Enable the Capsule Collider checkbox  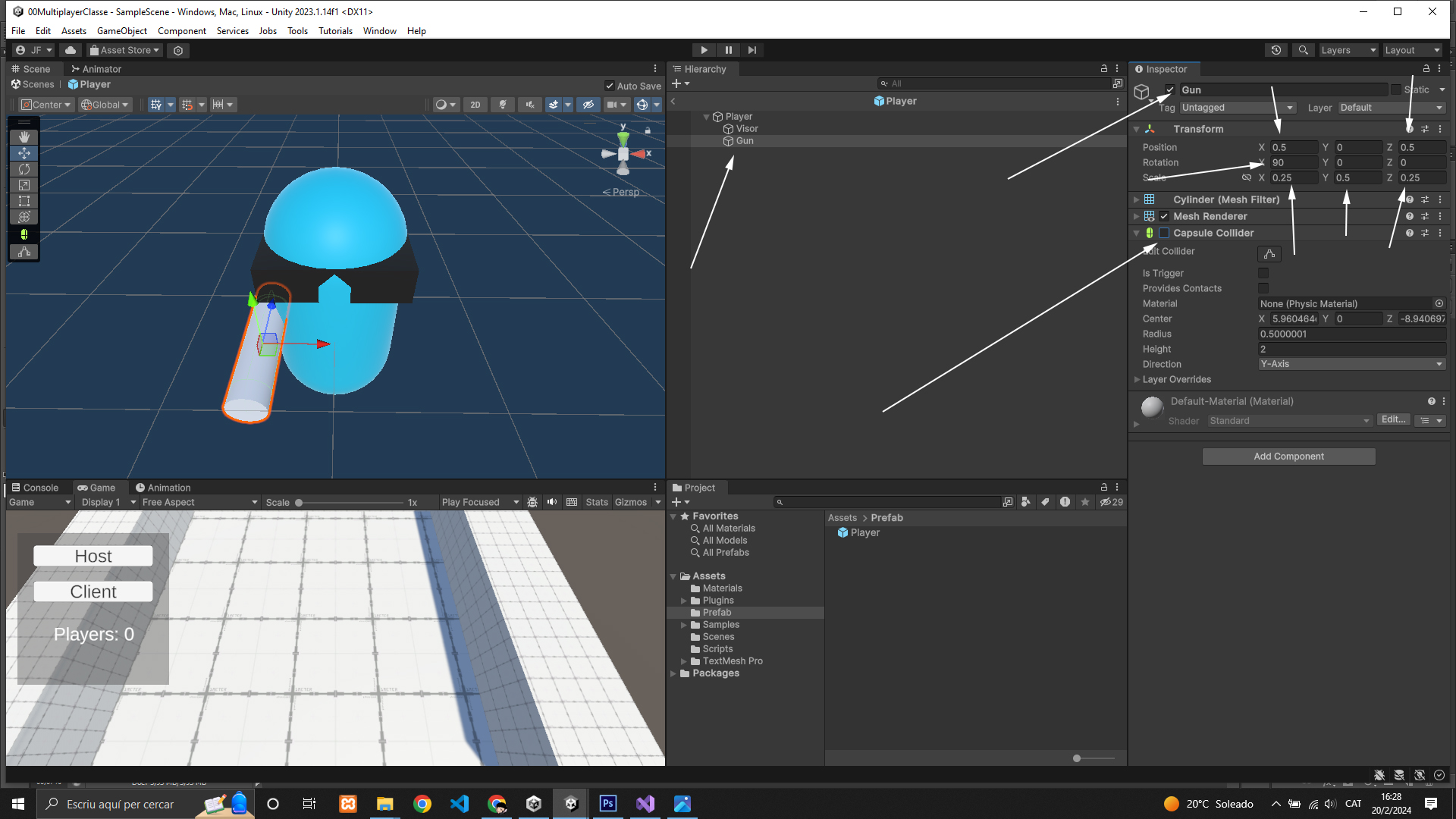pos(1164,233)
